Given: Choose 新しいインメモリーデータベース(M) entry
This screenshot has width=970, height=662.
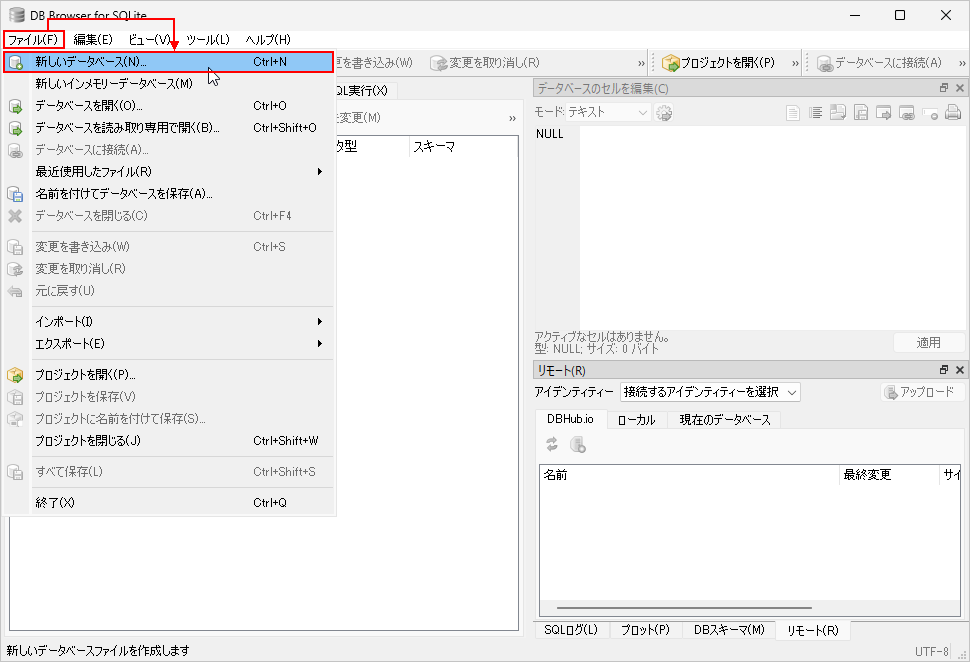Looking at the screenshot, I should (168, 84).
